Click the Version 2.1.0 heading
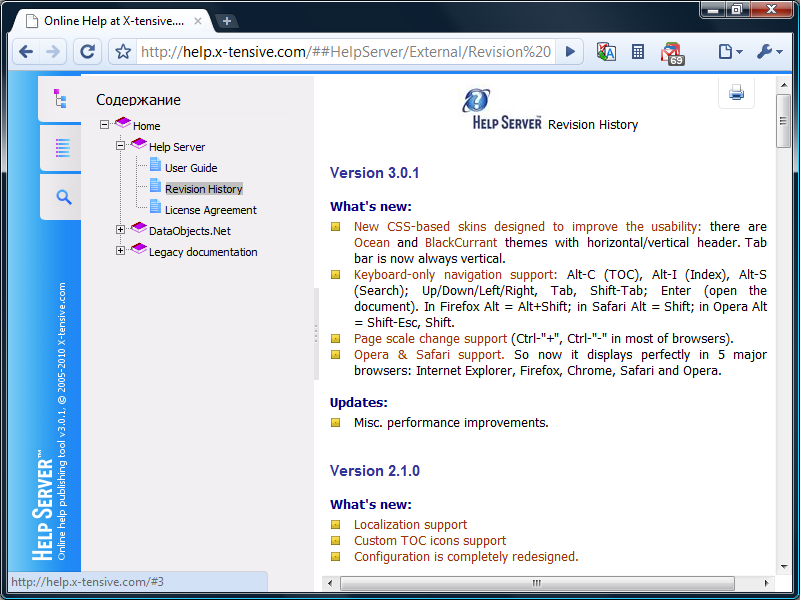Viewport: 800px width, 600px height. [375, 470]
